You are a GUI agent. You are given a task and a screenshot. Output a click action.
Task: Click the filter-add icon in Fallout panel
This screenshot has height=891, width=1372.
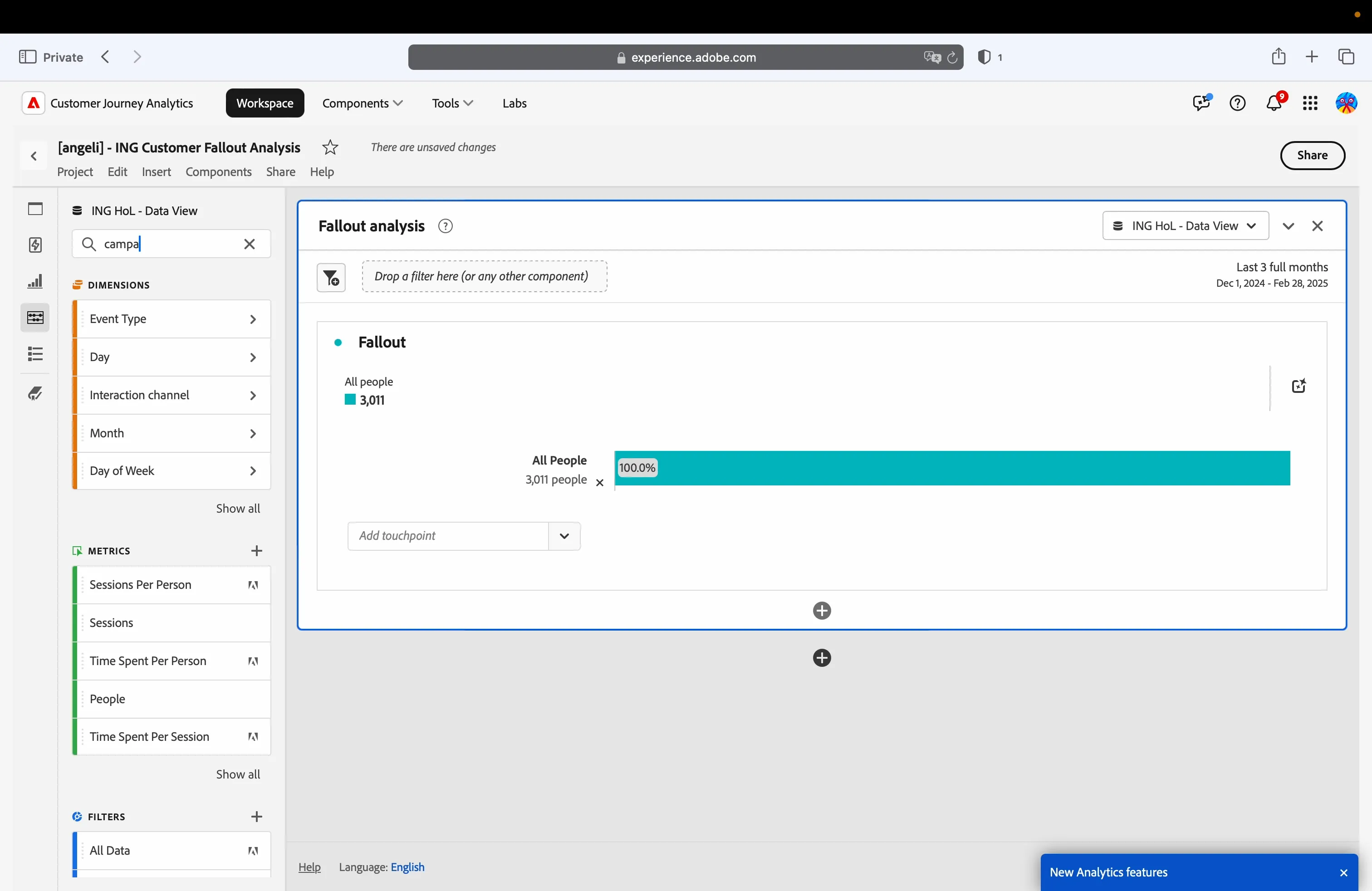[x=331, y=278]
